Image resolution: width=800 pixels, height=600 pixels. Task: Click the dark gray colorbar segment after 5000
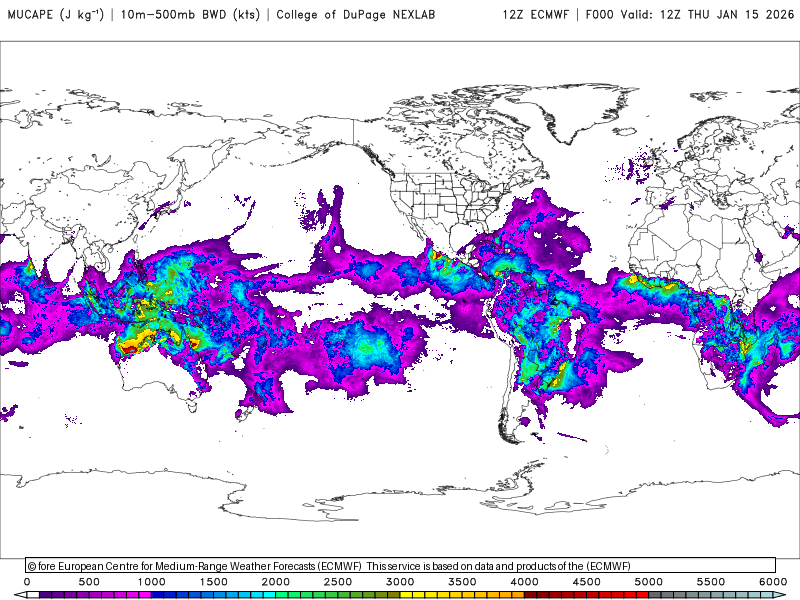click(655, 594)
